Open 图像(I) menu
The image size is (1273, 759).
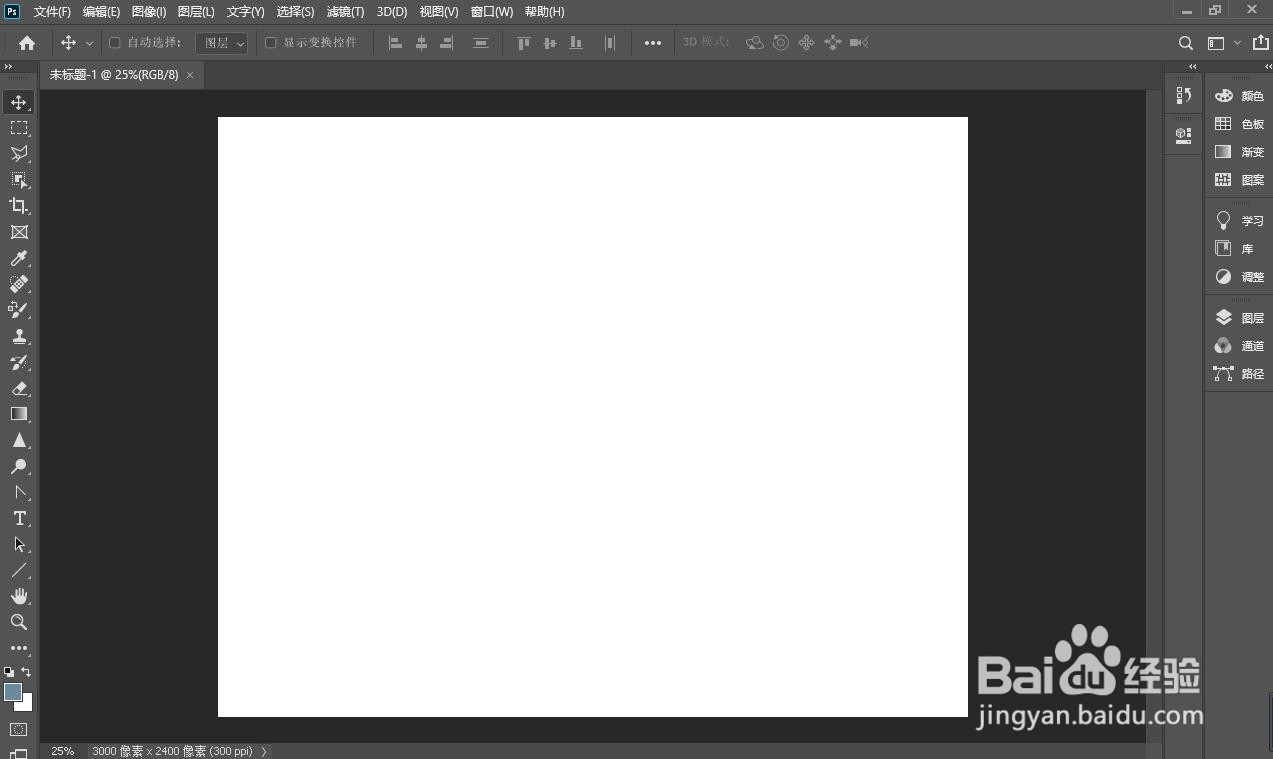tap(149, 12)
